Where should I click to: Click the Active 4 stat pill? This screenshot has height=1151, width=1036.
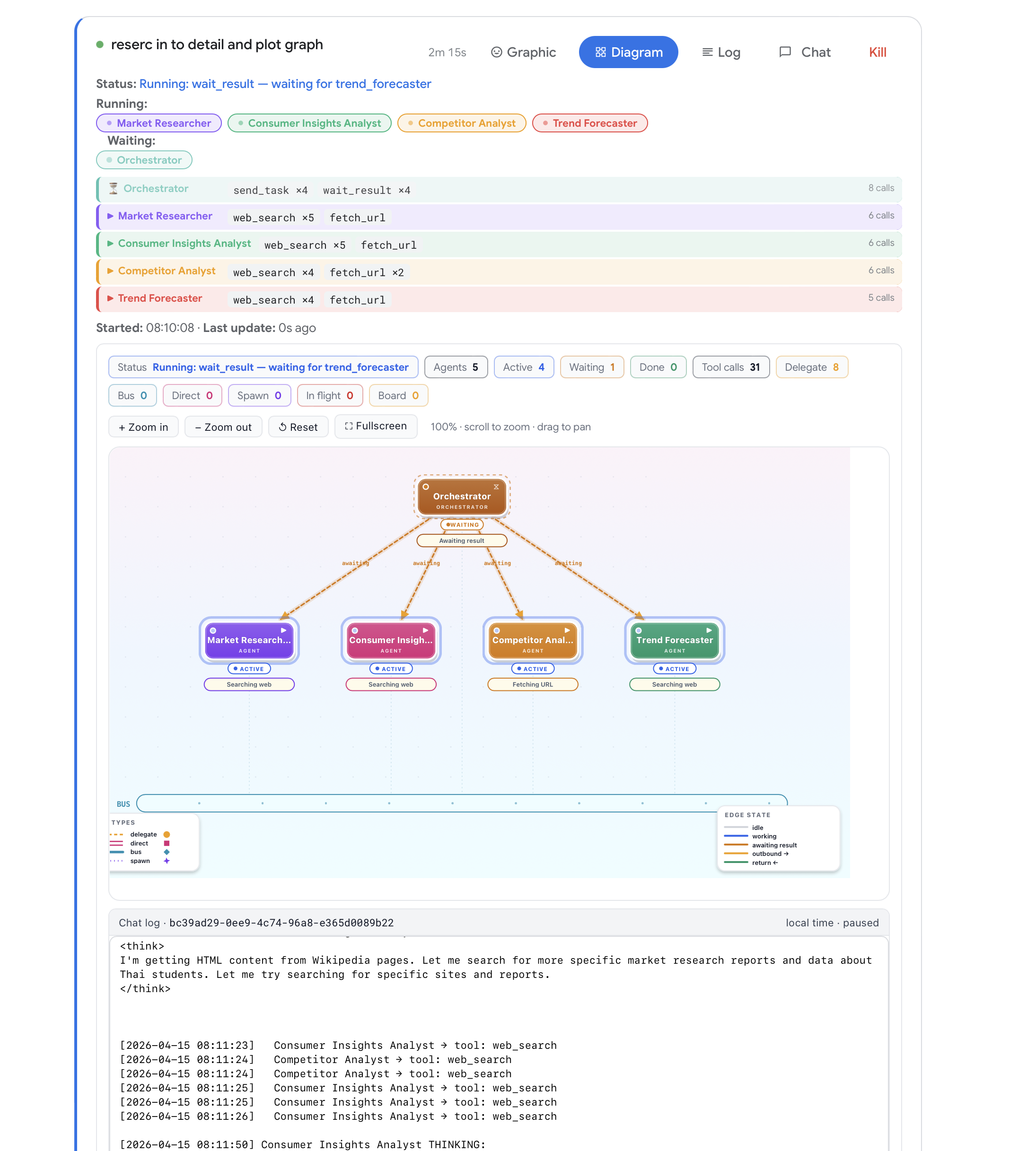coord(524,367)
